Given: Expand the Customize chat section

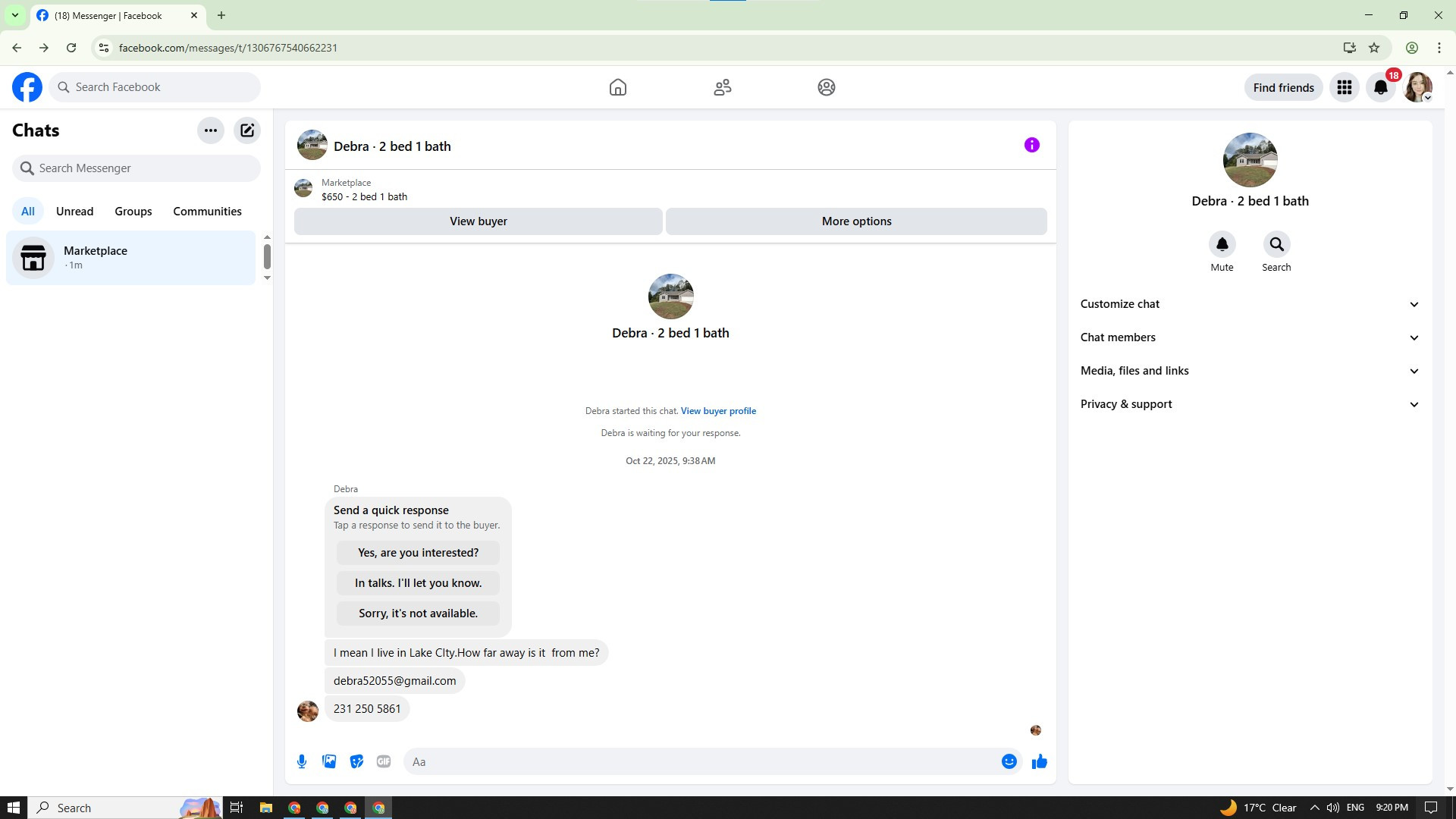Looking at the screenshot, I should (1250, 304).
